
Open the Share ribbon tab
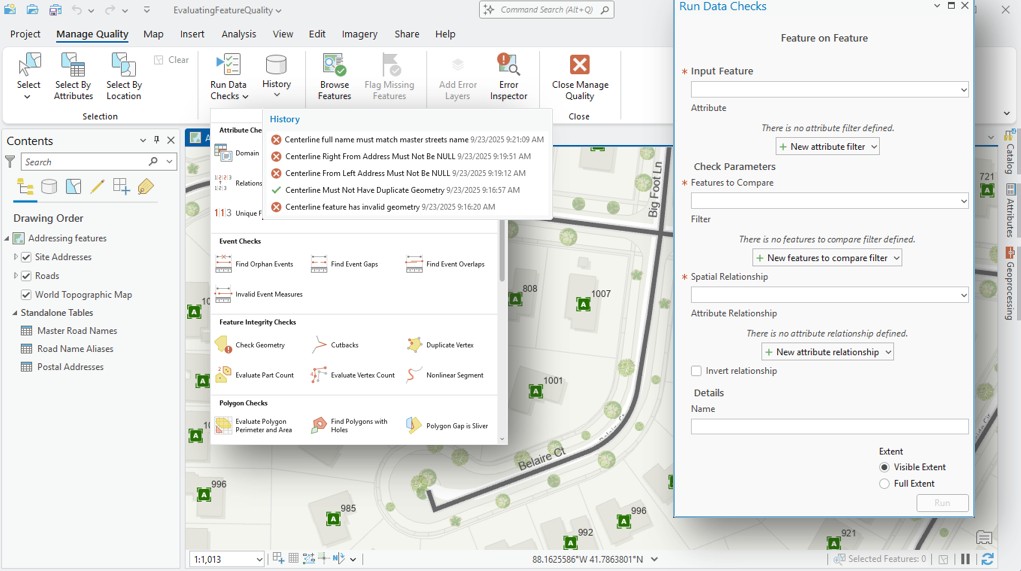click(x=406, y=34)
